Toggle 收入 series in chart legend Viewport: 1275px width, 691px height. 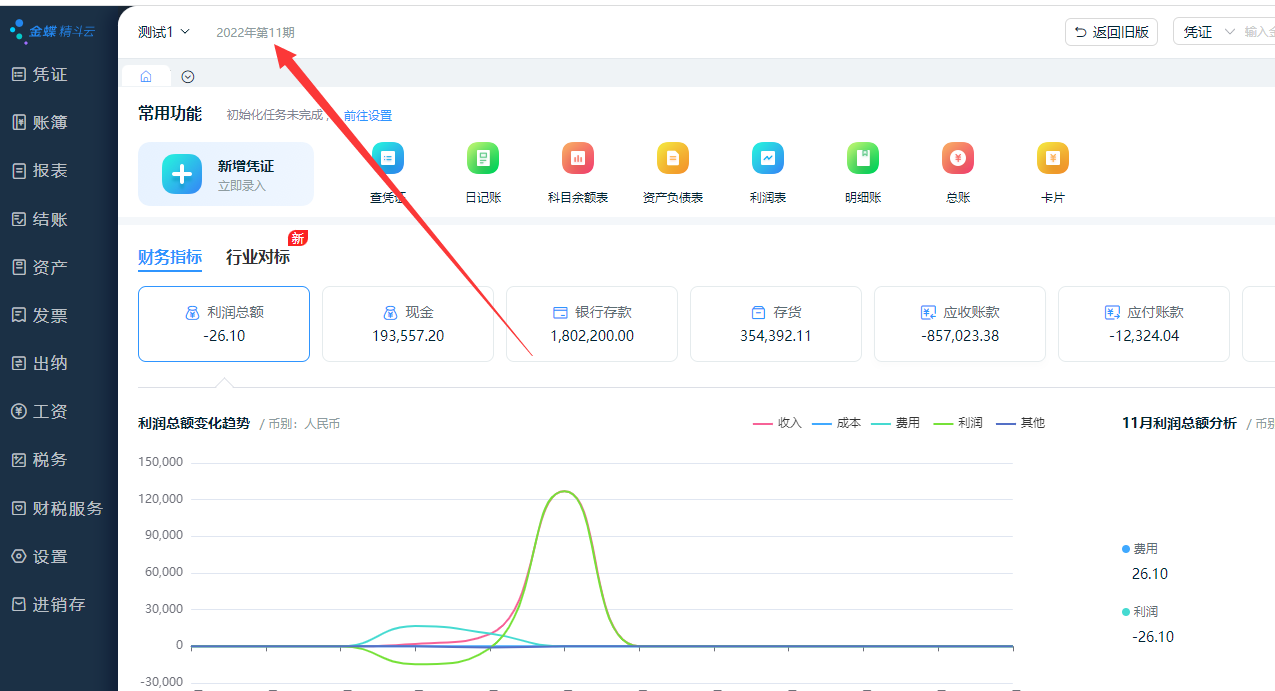click(x=777, y=423)
